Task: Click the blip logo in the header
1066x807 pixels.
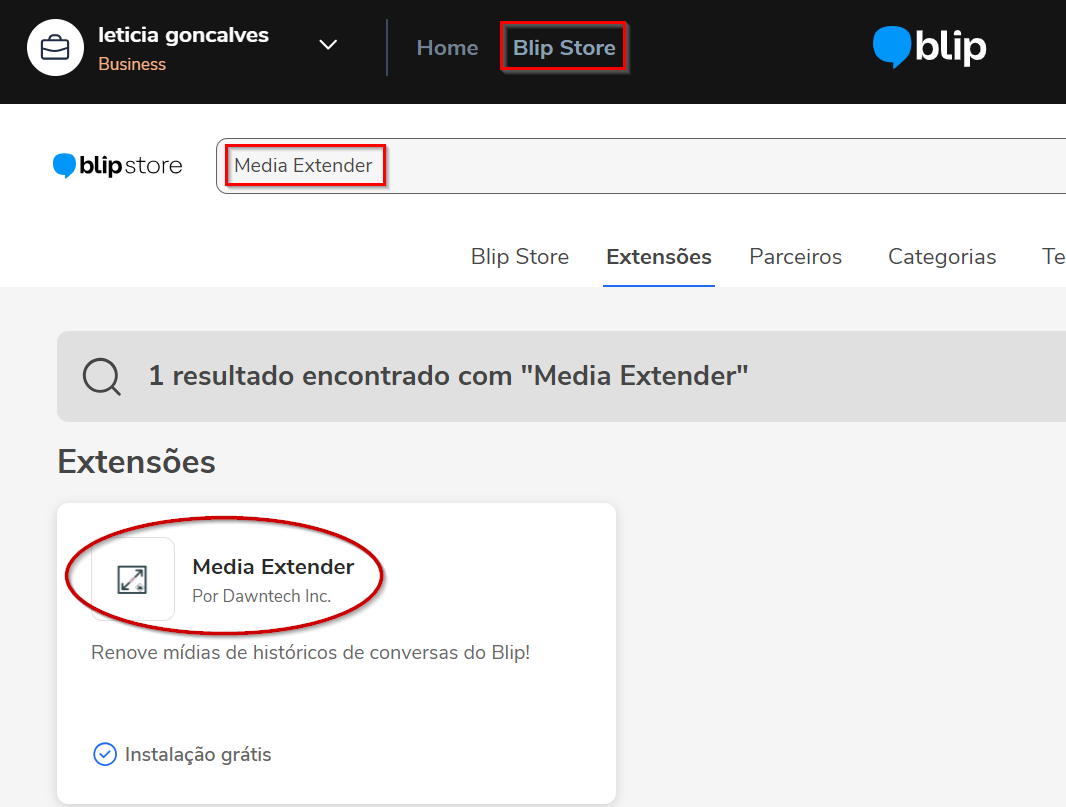Action: tap(929, 47)
